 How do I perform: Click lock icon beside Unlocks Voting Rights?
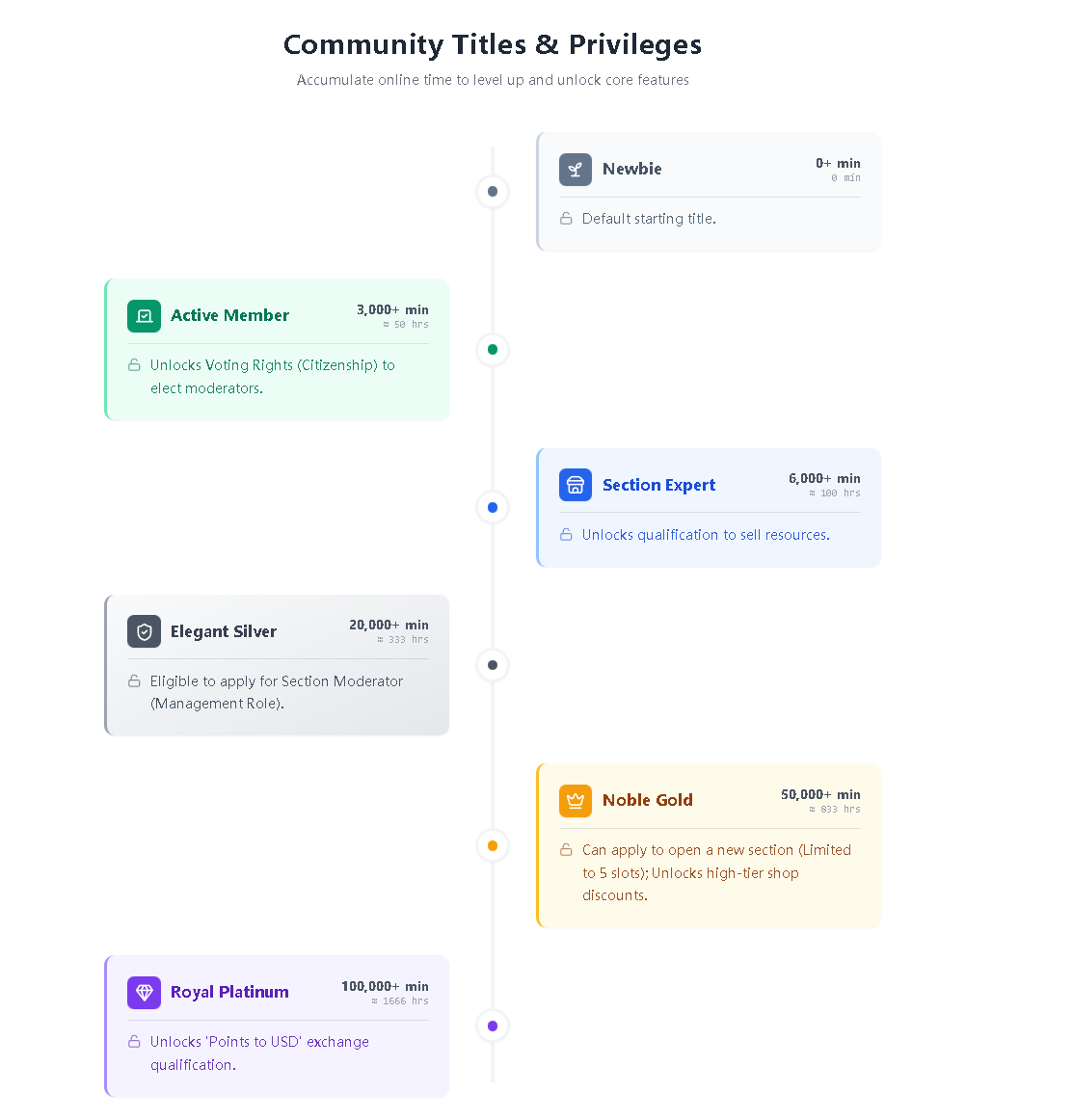134,365
